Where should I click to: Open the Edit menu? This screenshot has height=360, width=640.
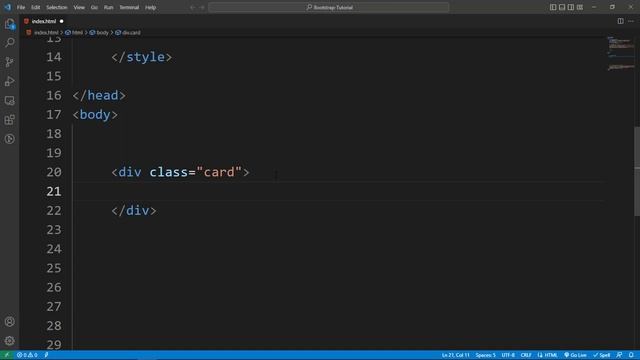(36, 7)
